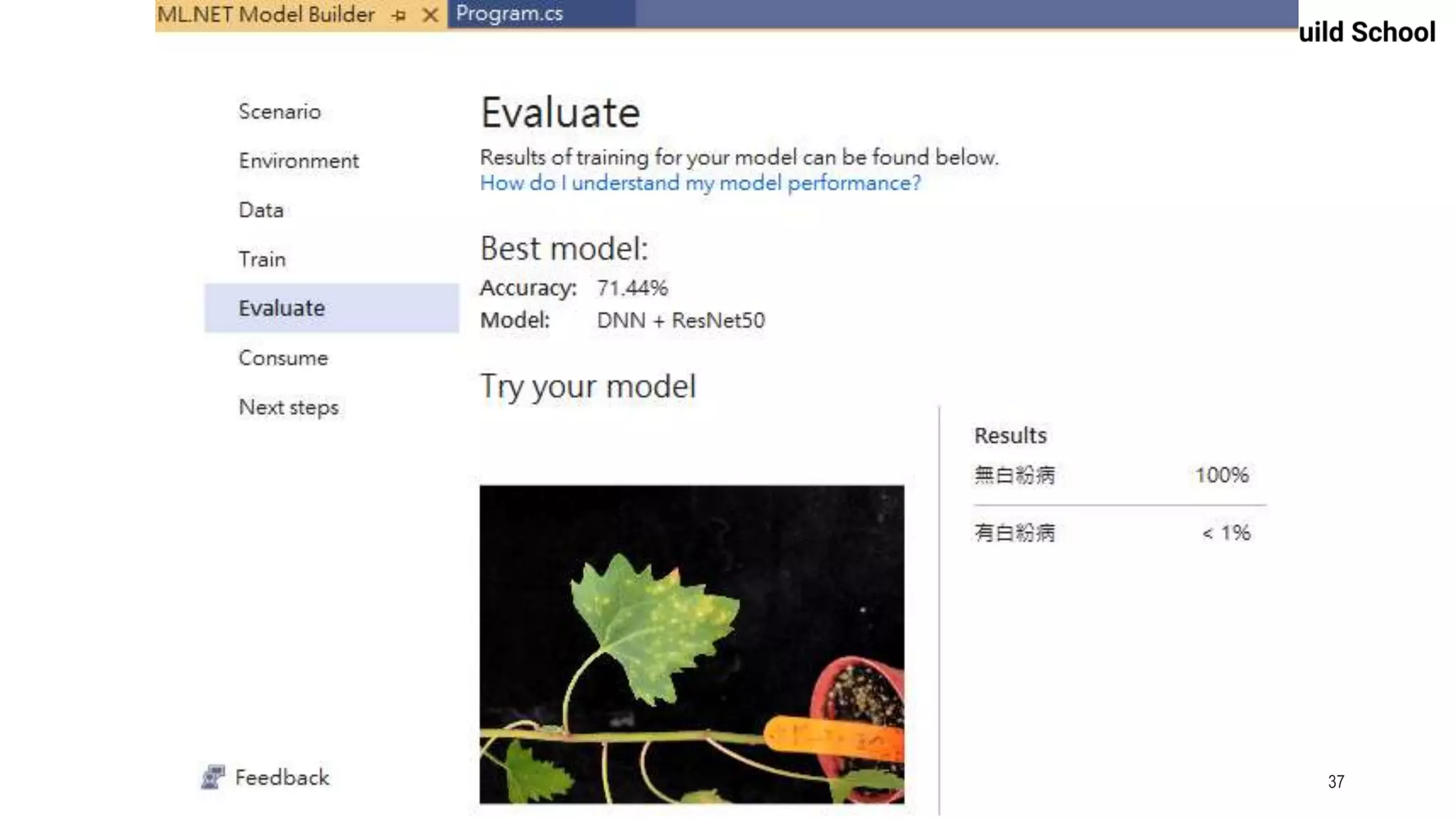The height and width of the screenshot is (819, 1456).
Task: Switch to the ML.NET Model Builder tab
Action: 266,14
